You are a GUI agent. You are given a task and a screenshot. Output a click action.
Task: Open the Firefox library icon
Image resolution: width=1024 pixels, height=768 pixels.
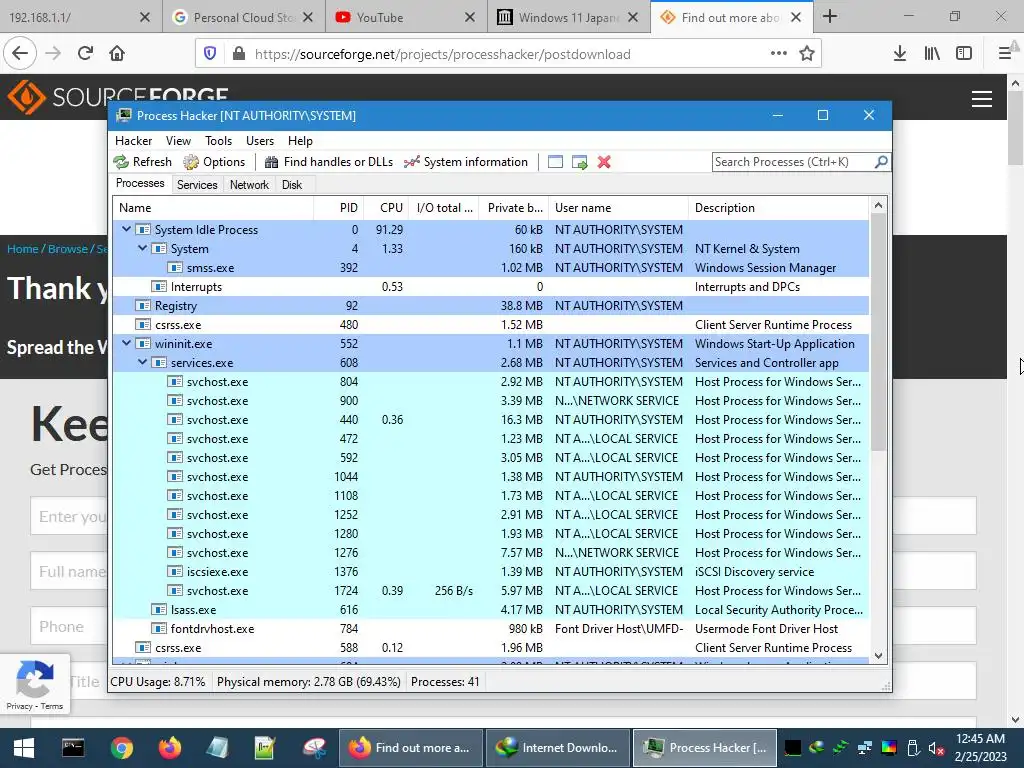pos(932,53)
